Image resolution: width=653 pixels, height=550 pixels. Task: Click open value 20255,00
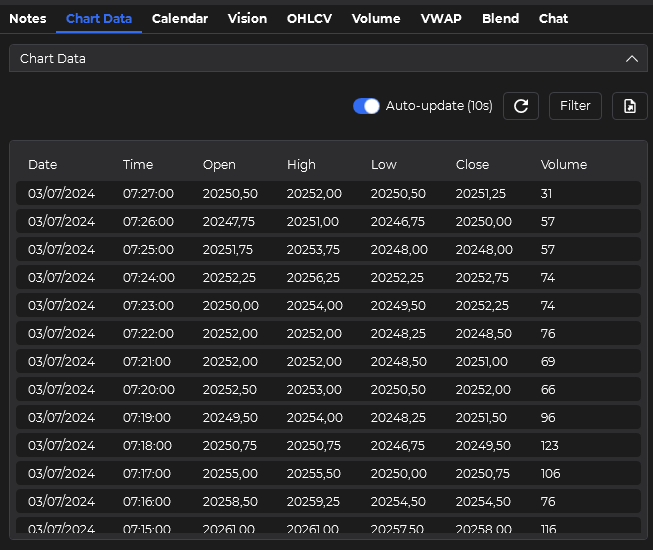230,473
